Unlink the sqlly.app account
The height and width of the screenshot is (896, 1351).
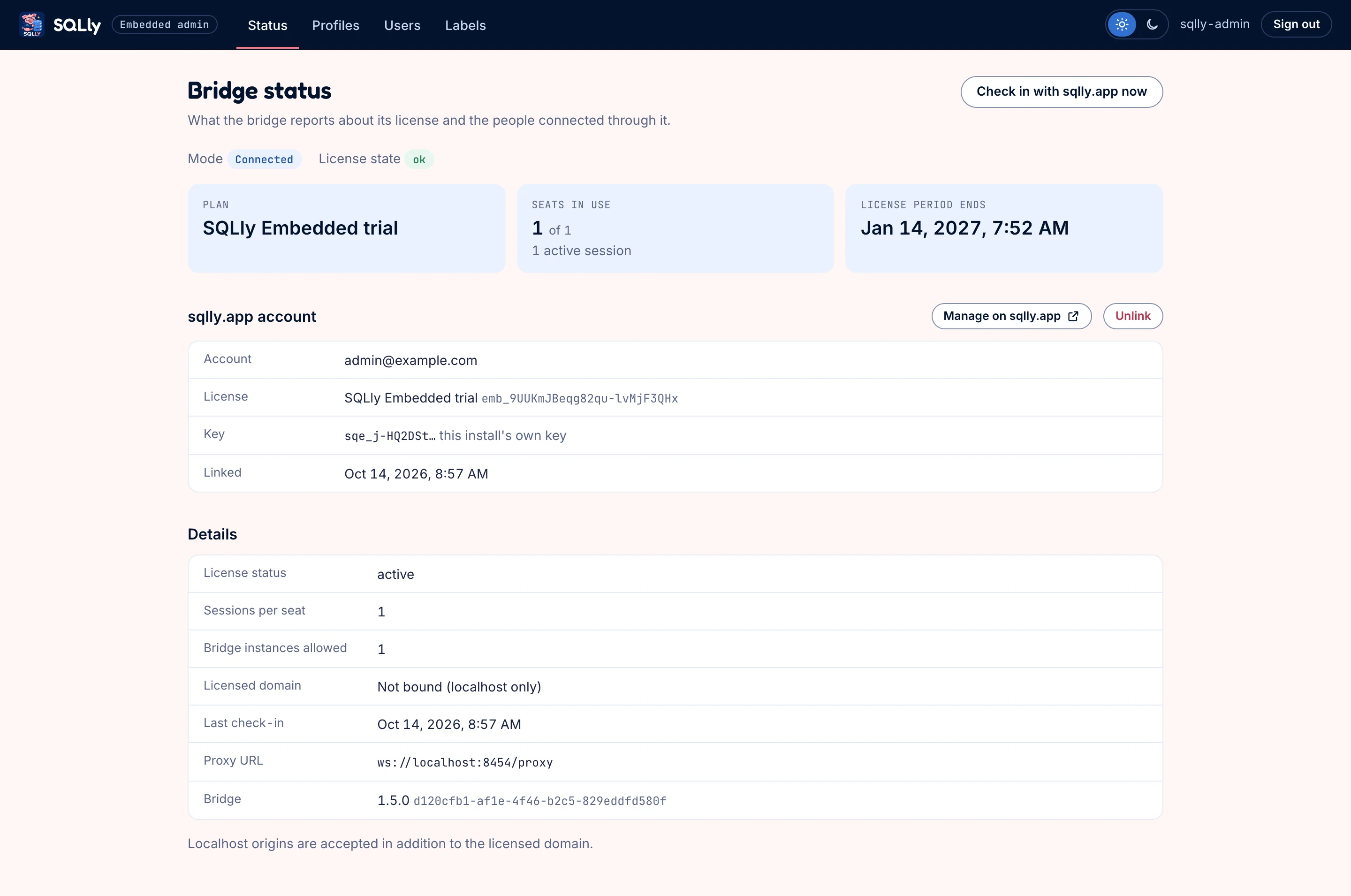click(1132, 316)
